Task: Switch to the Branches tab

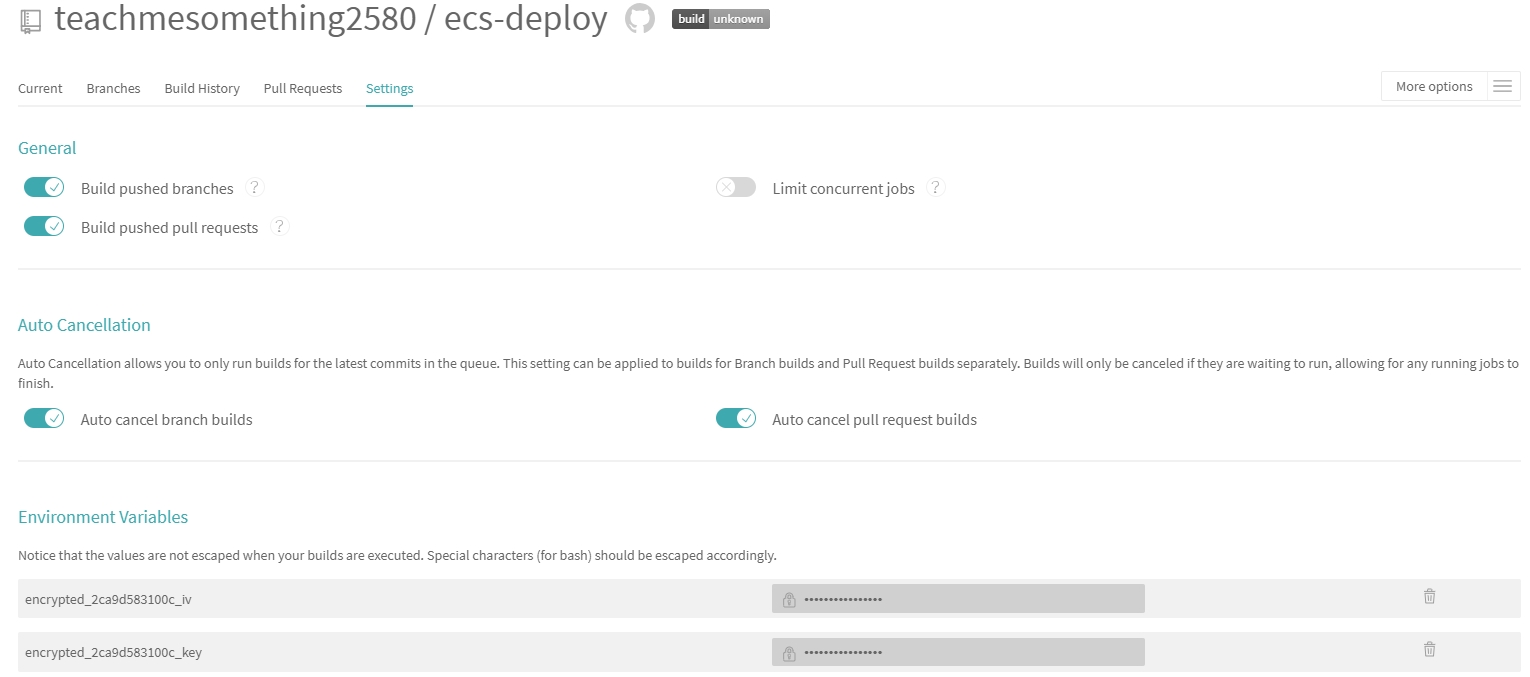Action: pyautogui.click(x=113, y=88)
